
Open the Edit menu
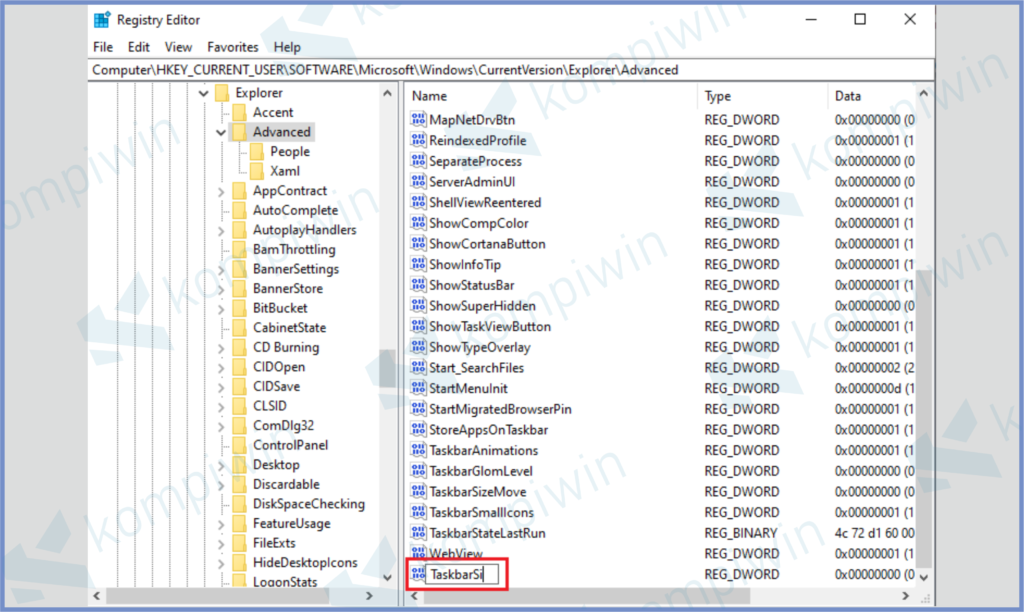[139, 47]
